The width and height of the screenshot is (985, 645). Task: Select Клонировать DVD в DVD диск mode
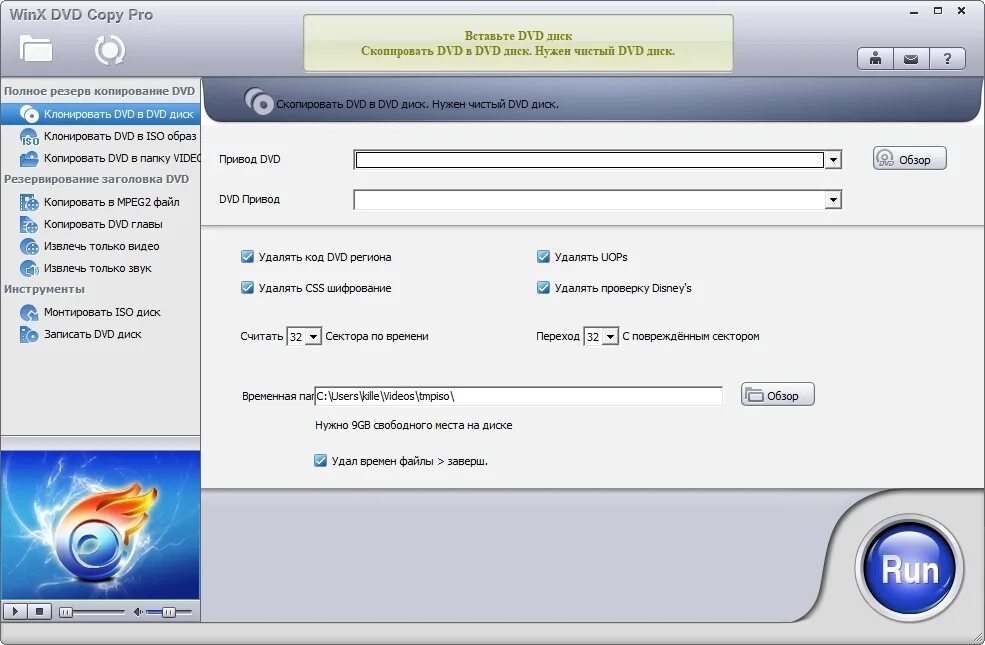tap(101, 114)
